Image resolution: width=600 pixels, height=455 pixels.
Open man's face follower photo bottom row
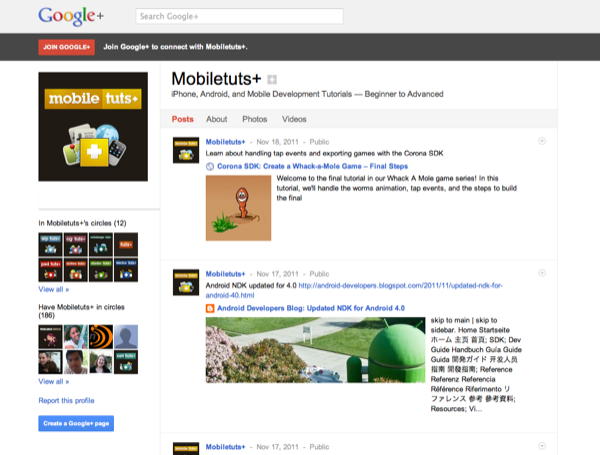pos(75,362)
